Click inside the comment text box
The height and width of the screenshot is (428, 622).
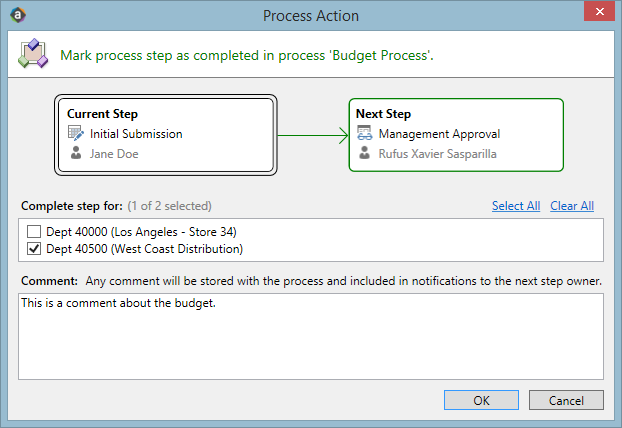click(x=310, y=336)
